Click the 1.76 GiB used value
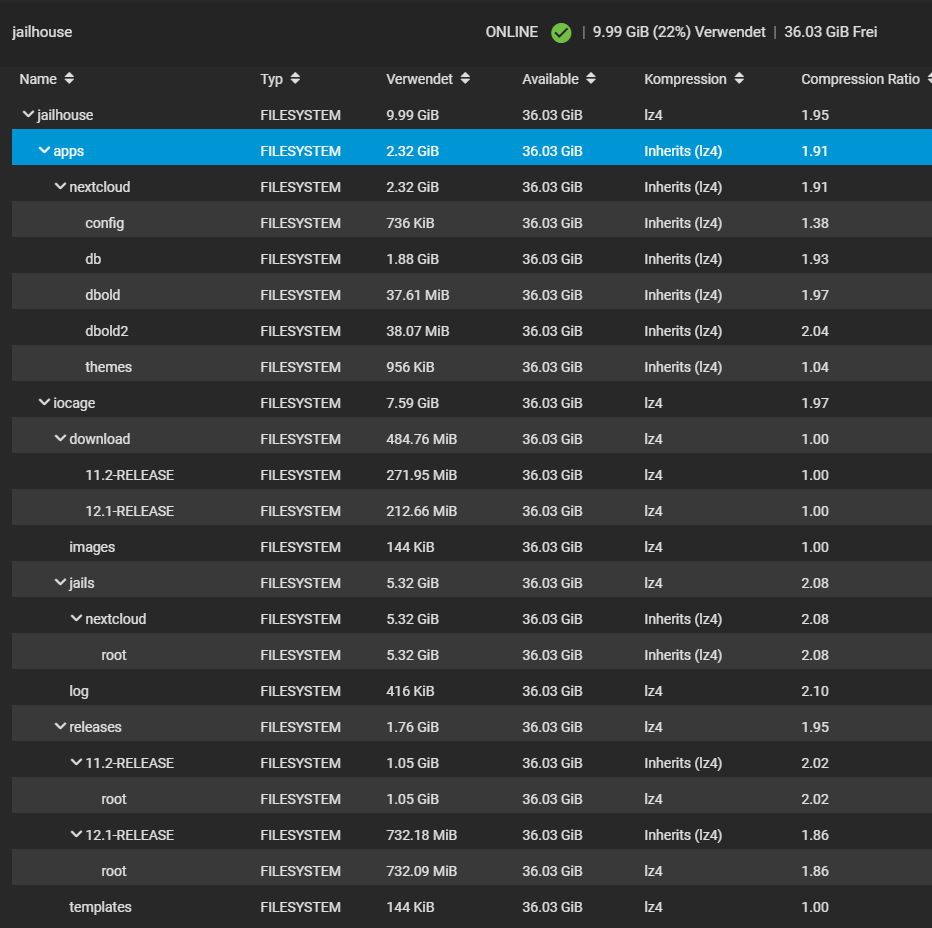This screenshot has height=928, width=932. [x=413, y=727]
